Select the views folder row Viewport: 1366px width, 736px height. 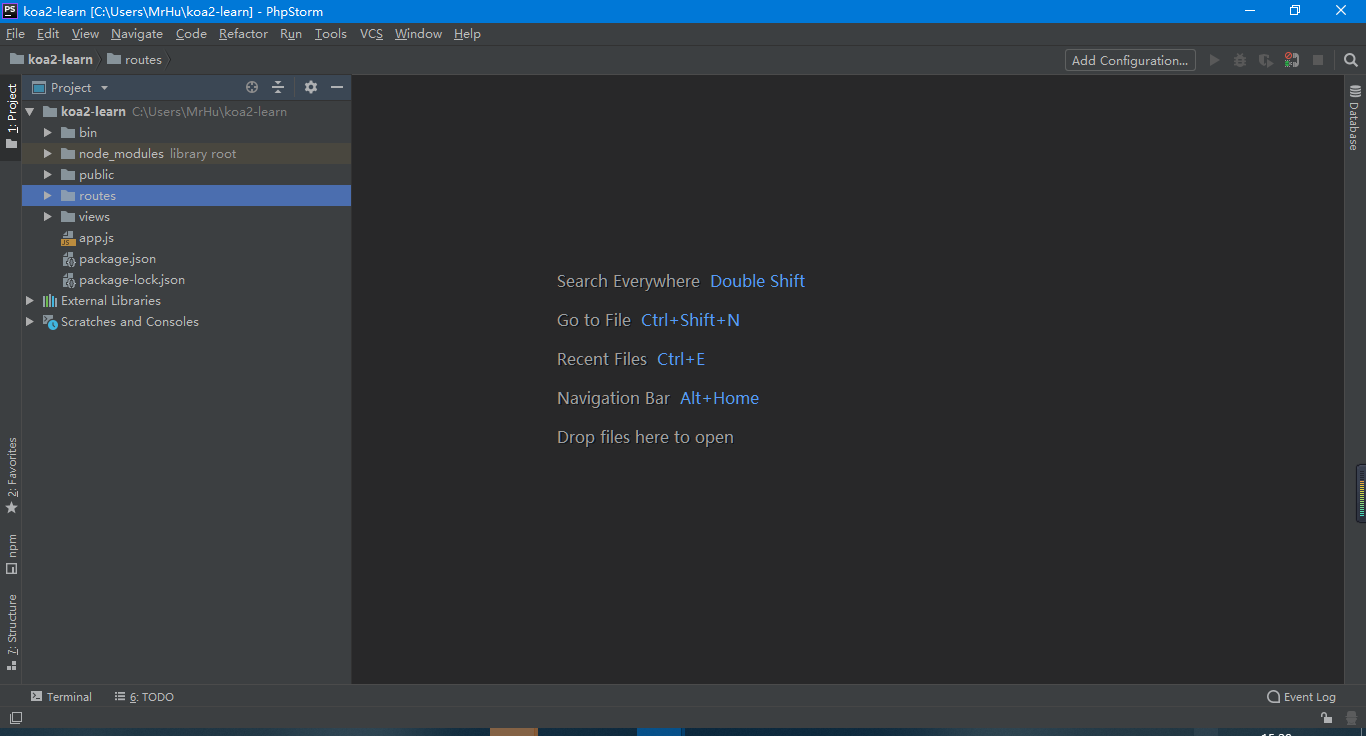coord(186,217)
